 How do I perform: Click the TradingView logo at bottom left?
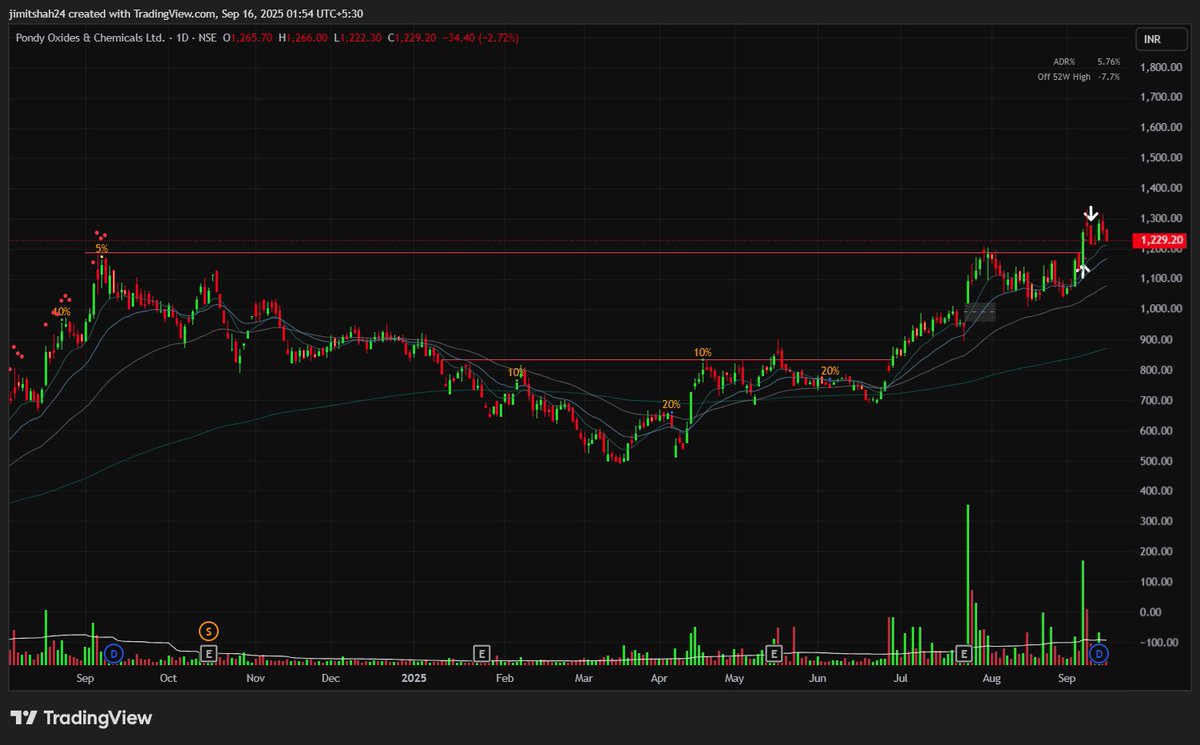[78, 718]
